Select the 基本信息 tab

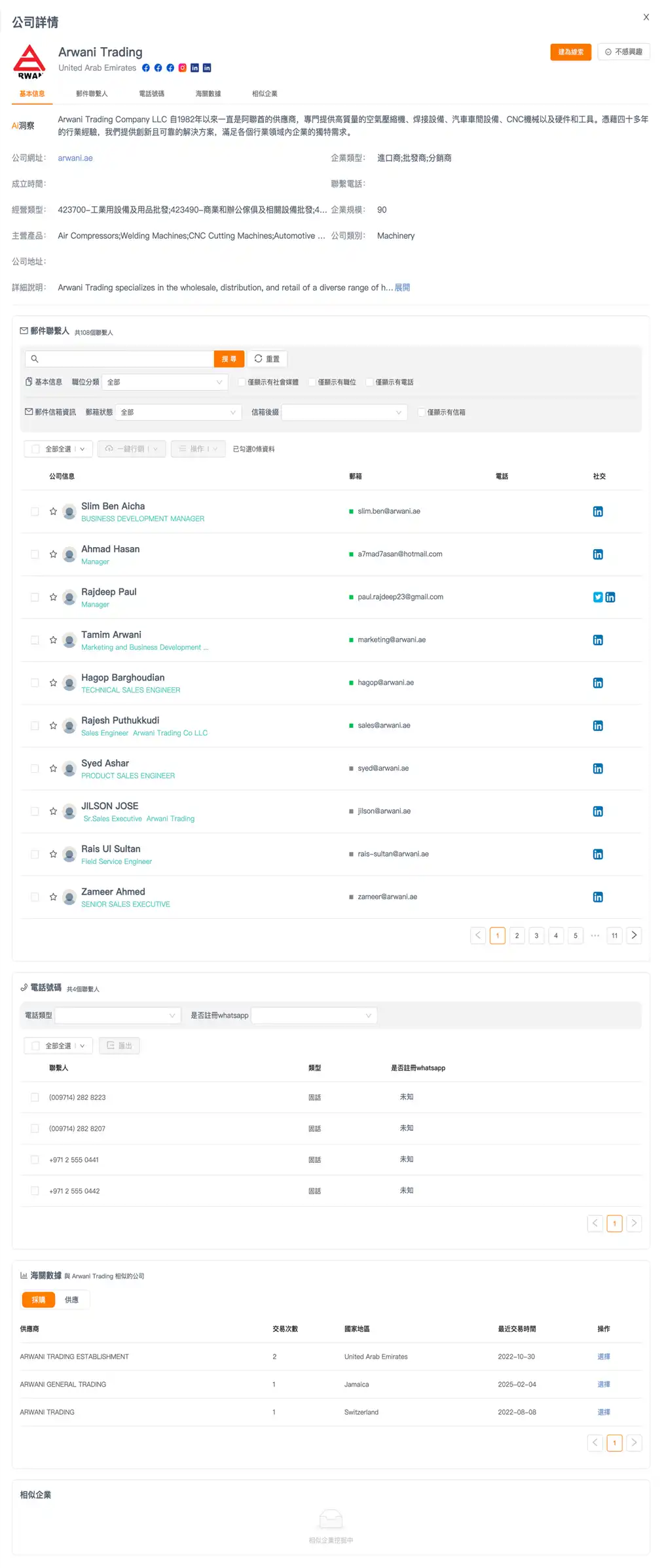point(32,94)
